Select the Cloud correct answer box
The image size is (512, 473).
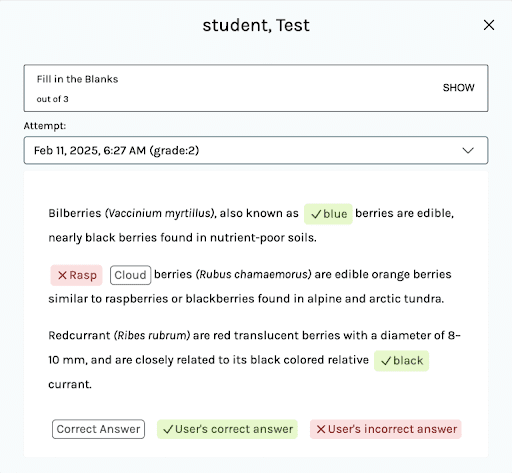coord(130,275)
